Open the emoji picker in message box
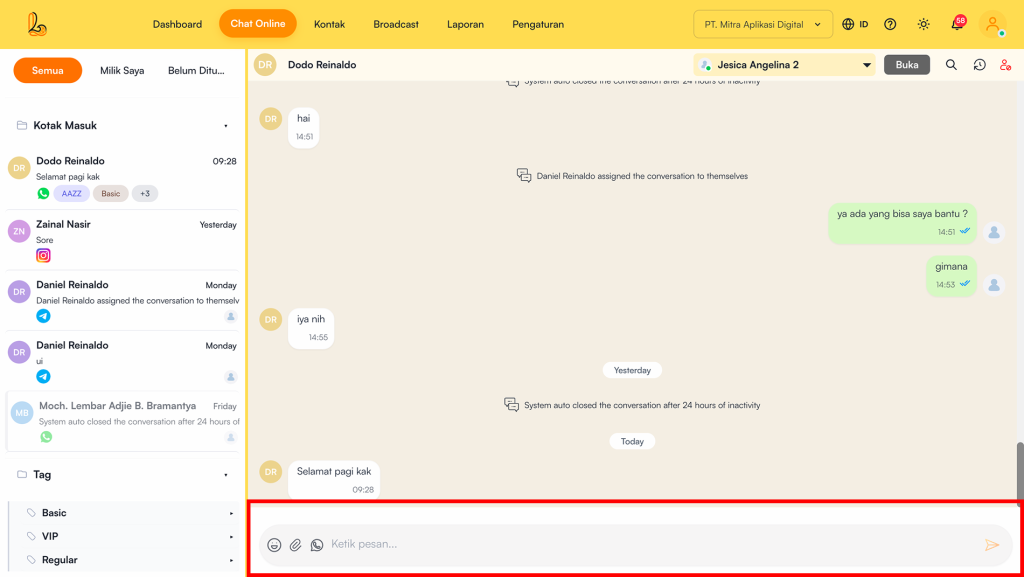 (274, 545)
